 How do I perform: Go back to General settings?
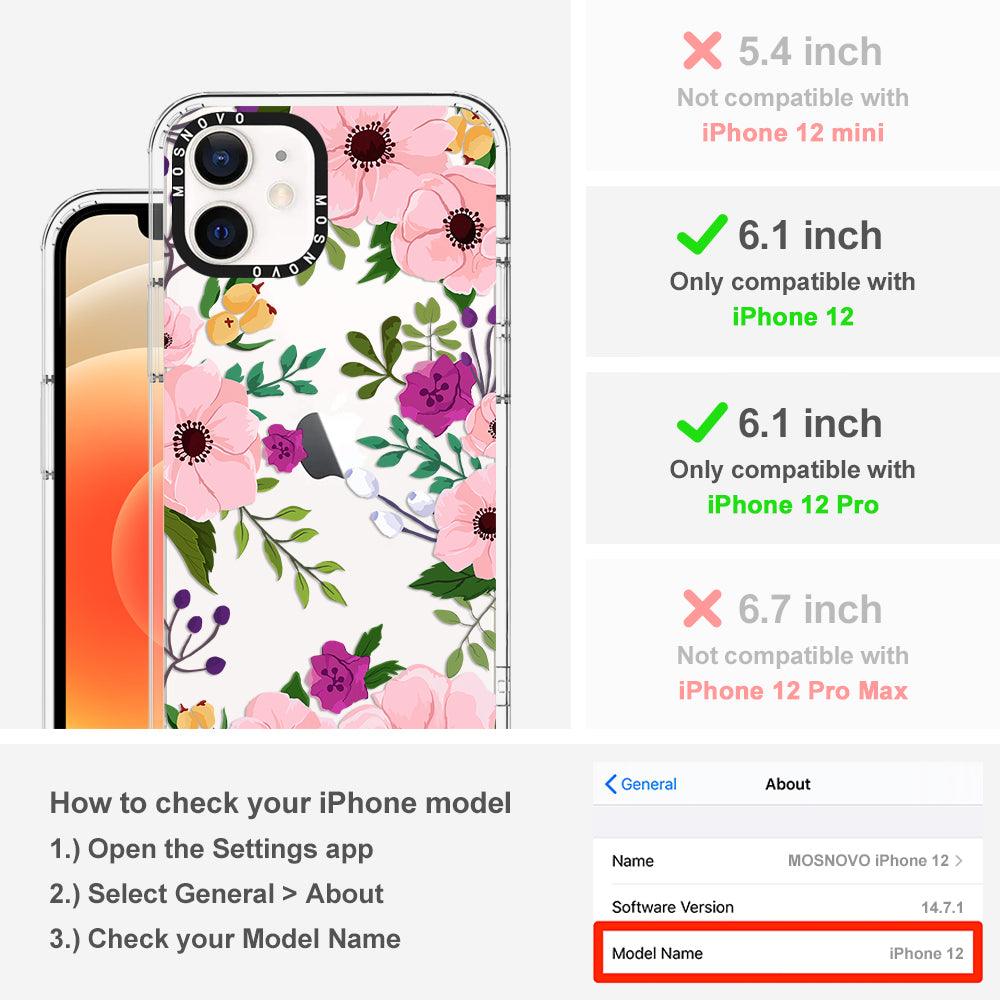[641, 784]
